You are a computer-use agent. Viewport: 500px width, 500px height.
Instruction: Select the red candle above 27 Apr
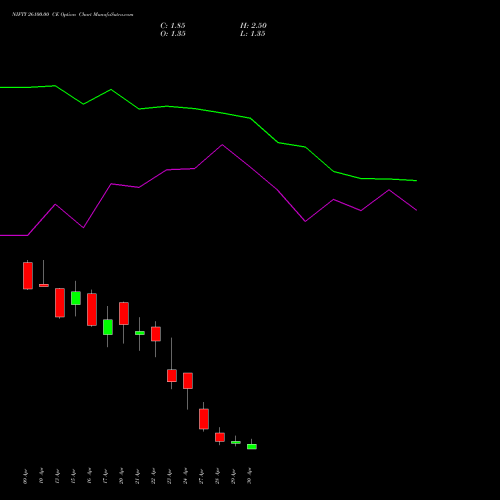pos(204,419)
